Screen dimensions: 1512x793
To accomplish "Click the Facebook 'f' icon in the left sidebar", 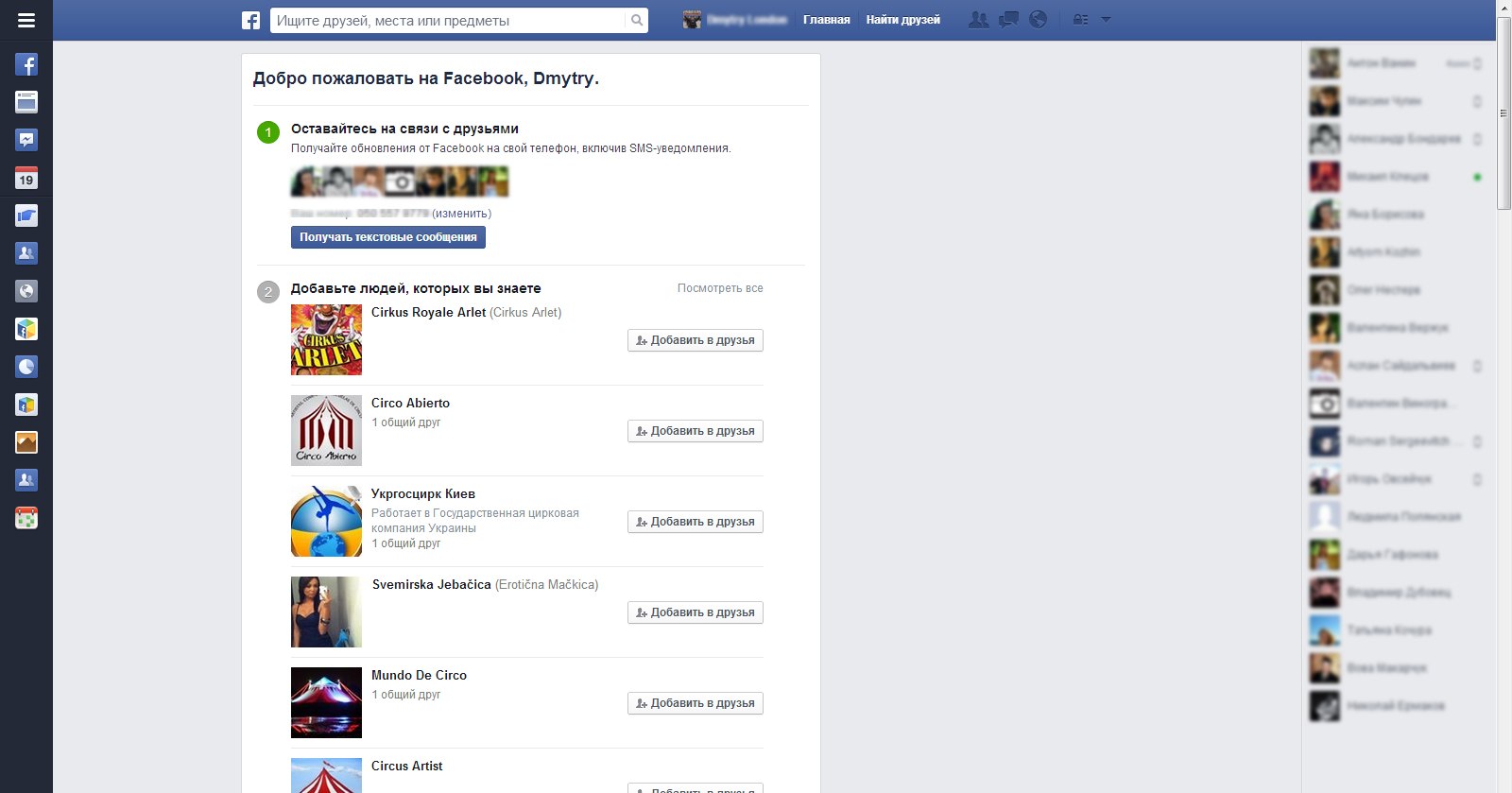I will 26,64.
